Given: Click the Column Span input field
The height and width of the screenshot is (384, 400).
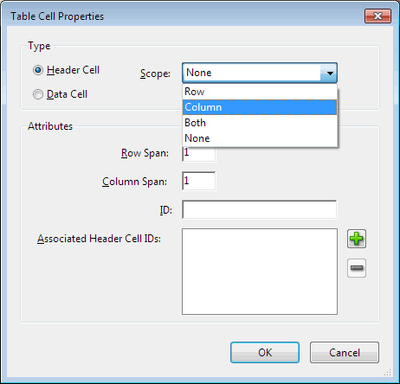Looking at the screenshot, I should tap(199, 181).
